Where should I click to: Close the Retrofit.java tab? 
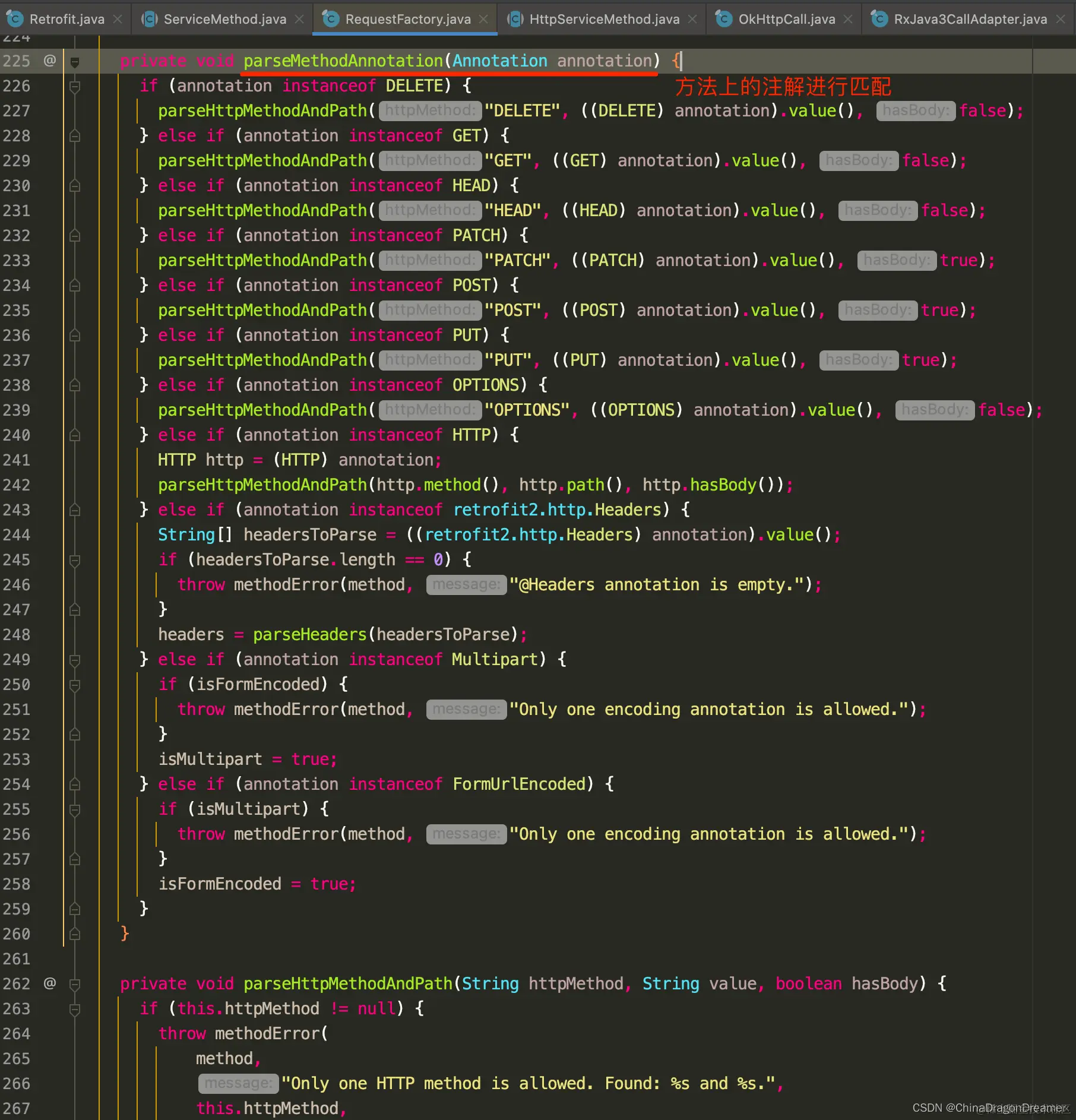click(x=118, y=19)
